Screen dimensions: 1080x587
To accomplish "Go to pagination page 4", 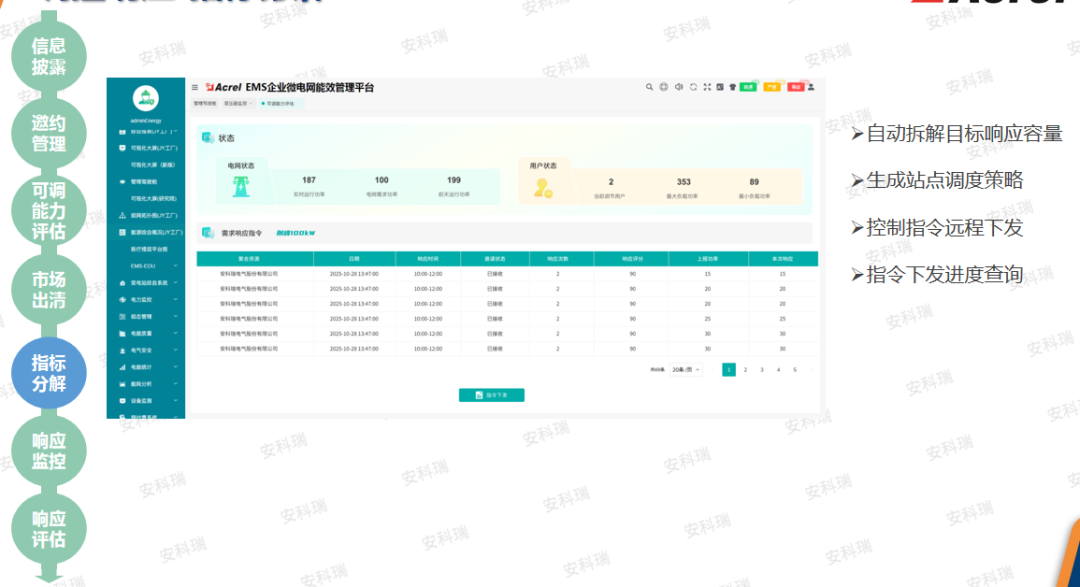I will click(x=778, y=370).
